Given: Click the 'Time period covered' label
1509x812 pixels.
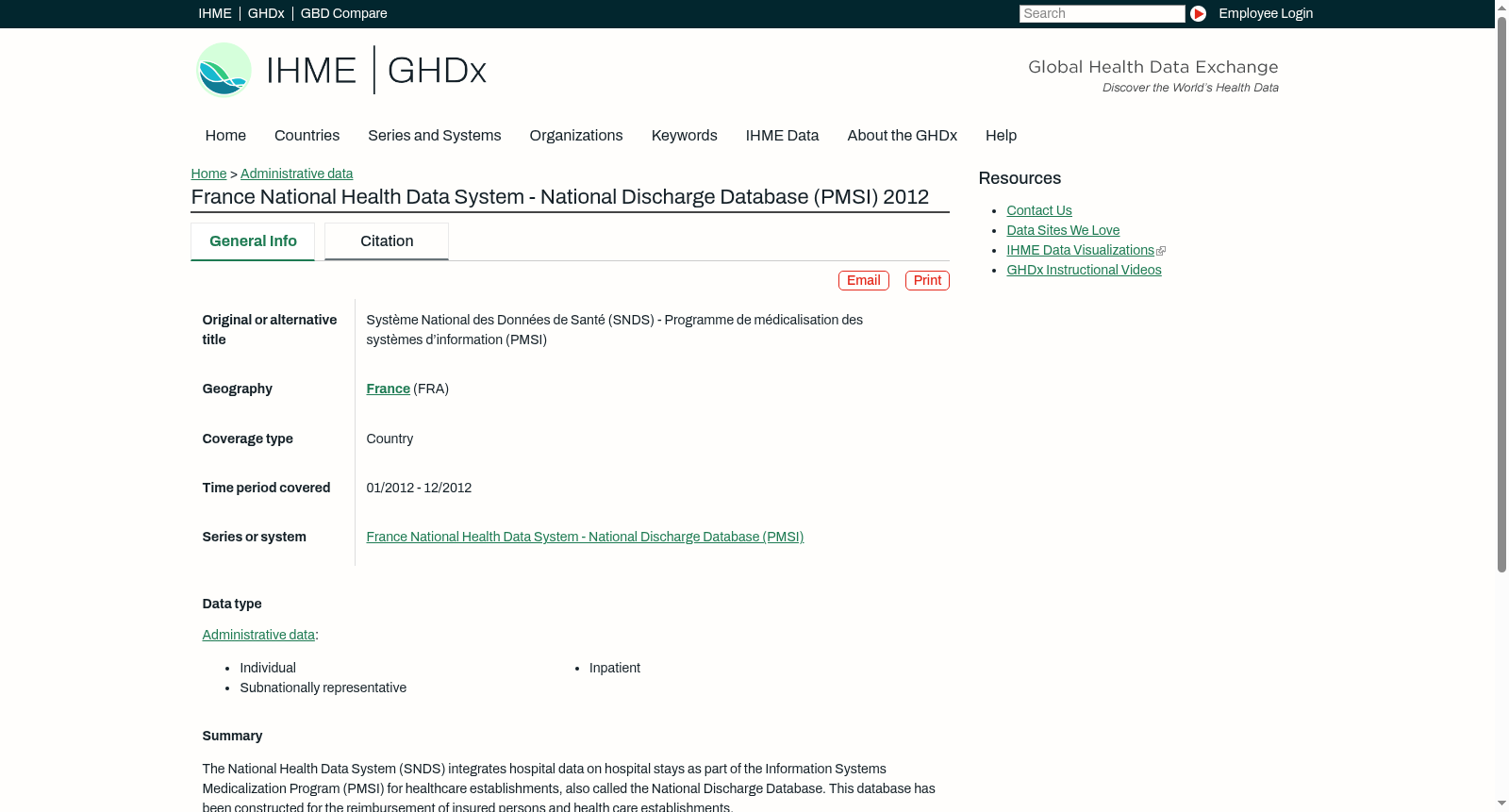Looking at the screenshot, I should (x=266, y=488).
